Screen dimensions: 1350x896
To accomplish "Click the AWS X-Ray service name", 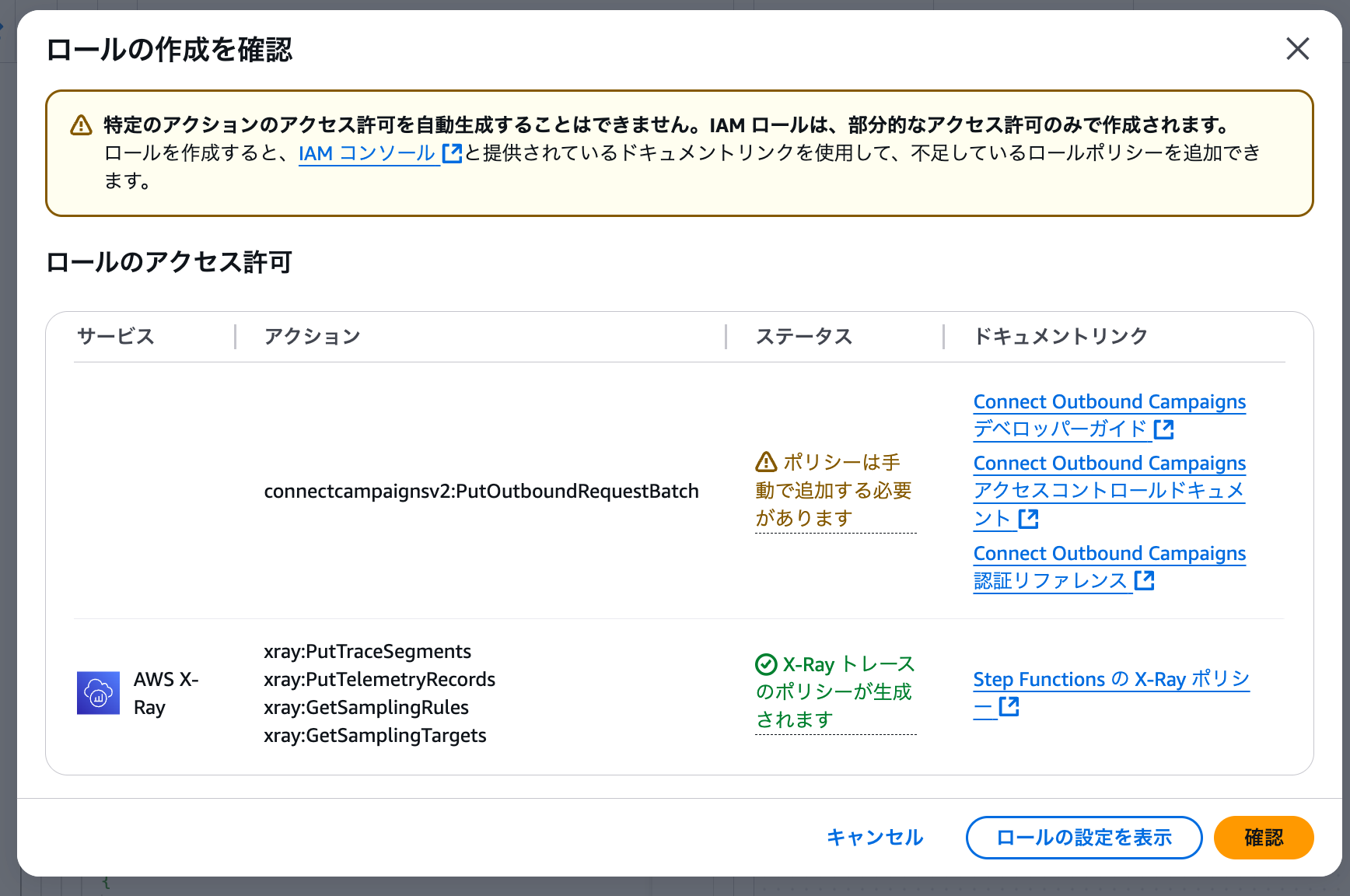I will click(x=166, y=693).
